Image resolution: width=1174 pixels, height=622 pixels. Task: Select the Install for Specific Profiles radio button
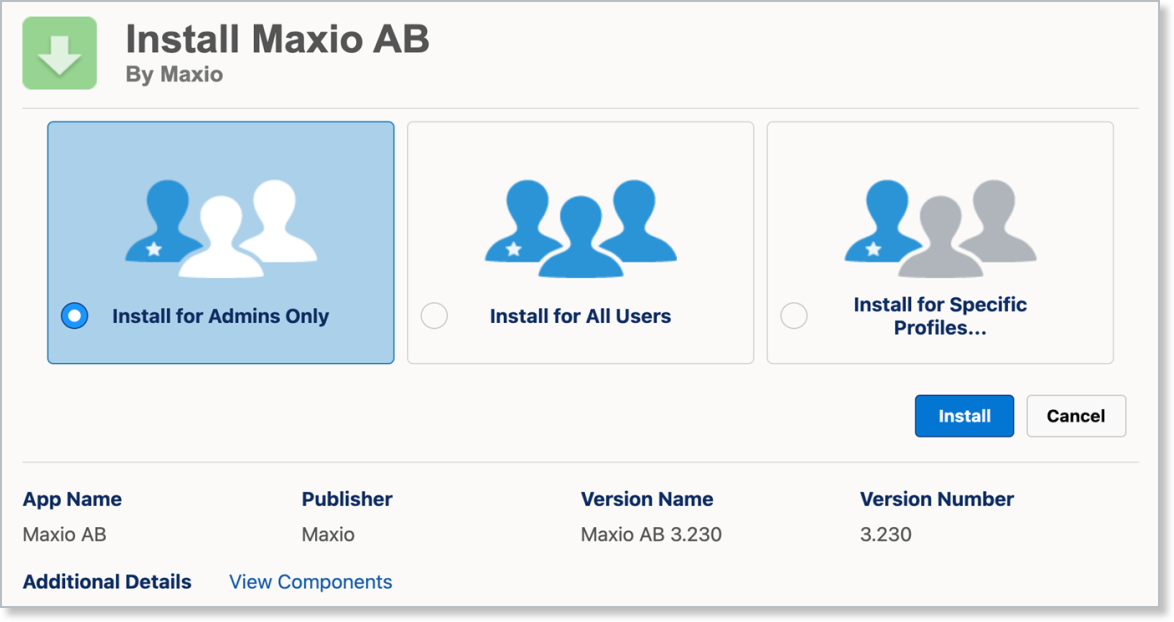[x=794, y=316]
